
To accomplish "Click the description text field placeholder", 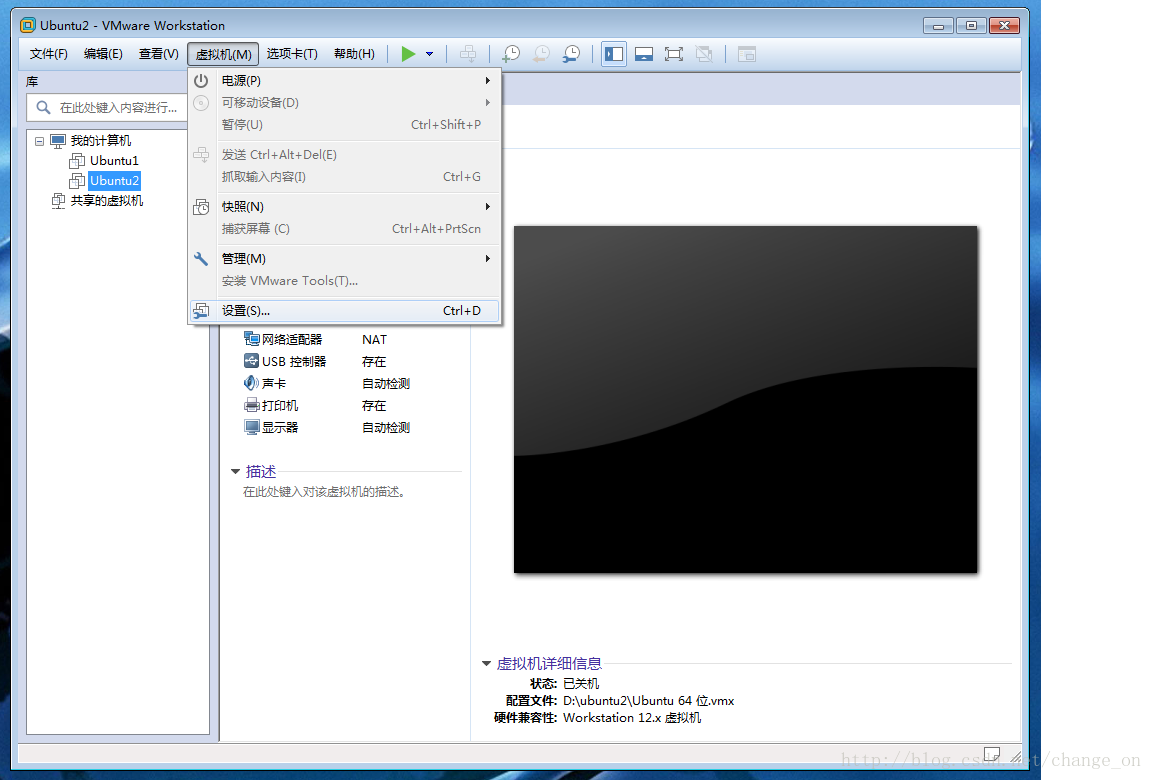I will [x=324, y=492].
